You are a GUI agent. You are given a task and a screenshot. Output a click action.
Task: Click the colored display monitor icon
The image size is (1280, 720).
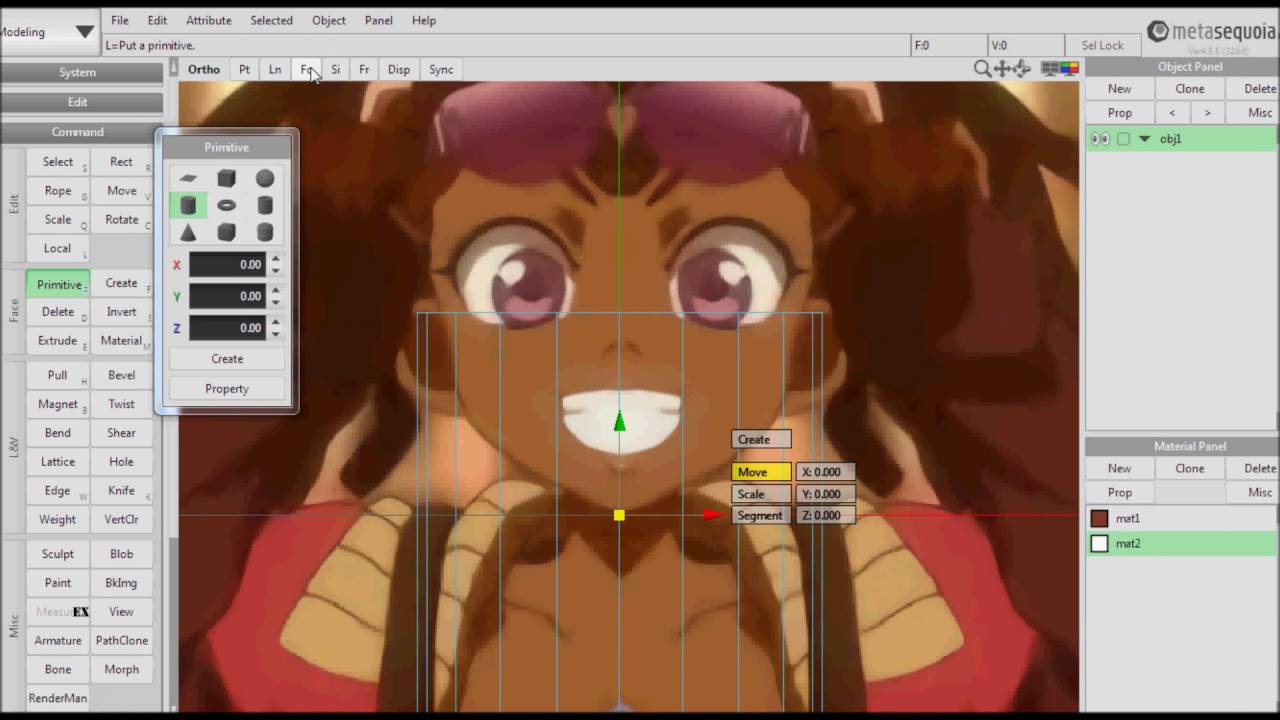click(x=1070, y=69)
